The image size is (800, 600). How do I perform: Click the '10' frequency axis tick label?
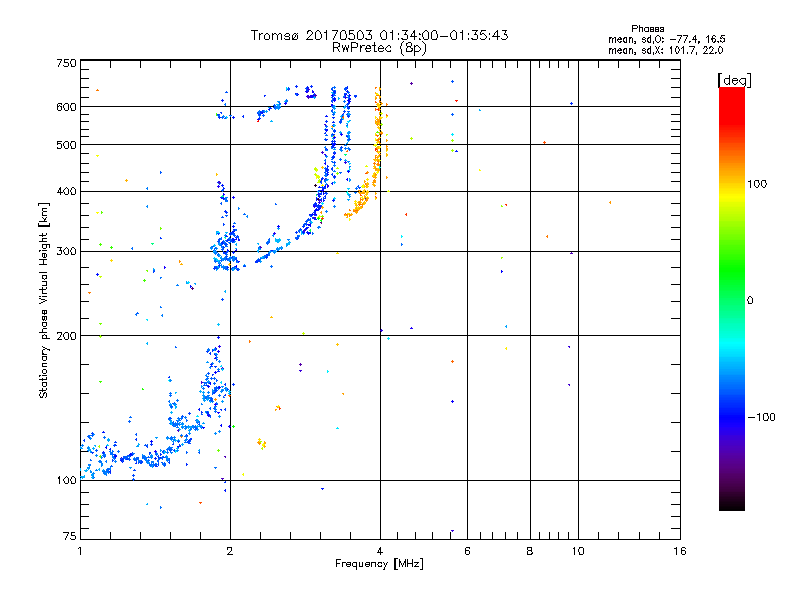[x=578, y=551]
